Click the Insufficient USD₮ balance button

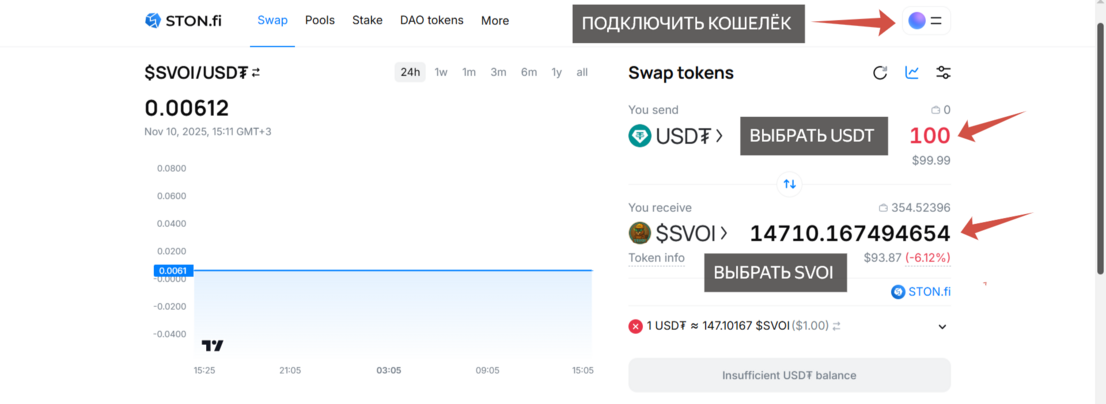(x=789, y=375)
